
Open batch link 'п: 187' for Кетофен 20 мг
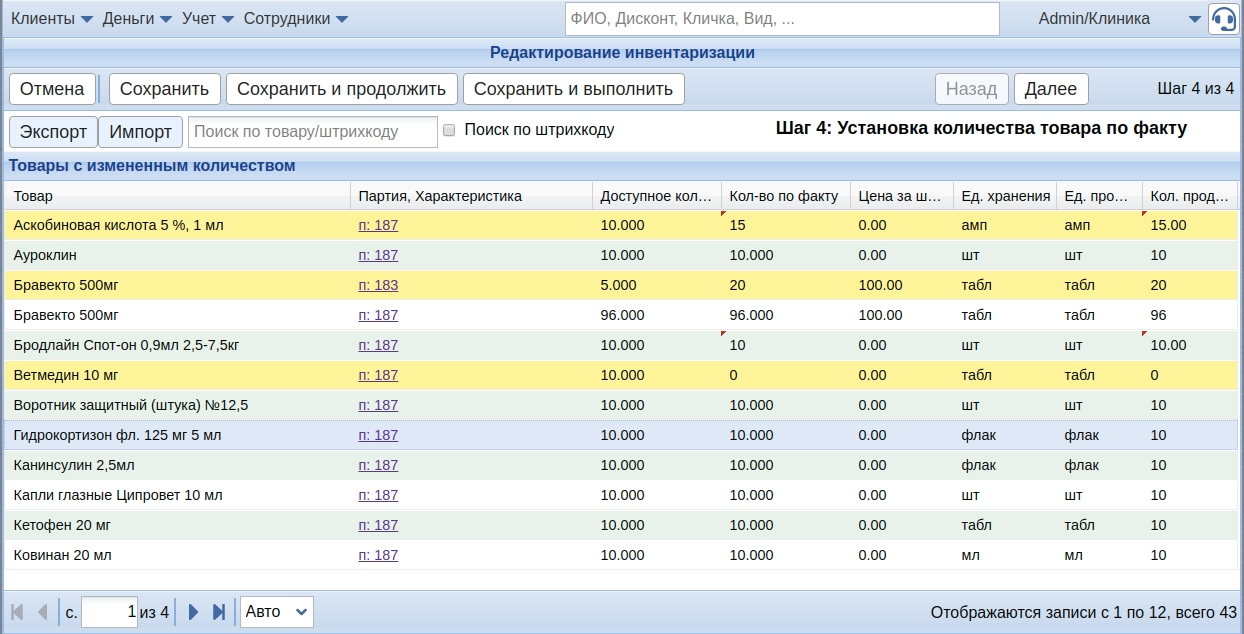pos(378,525)
